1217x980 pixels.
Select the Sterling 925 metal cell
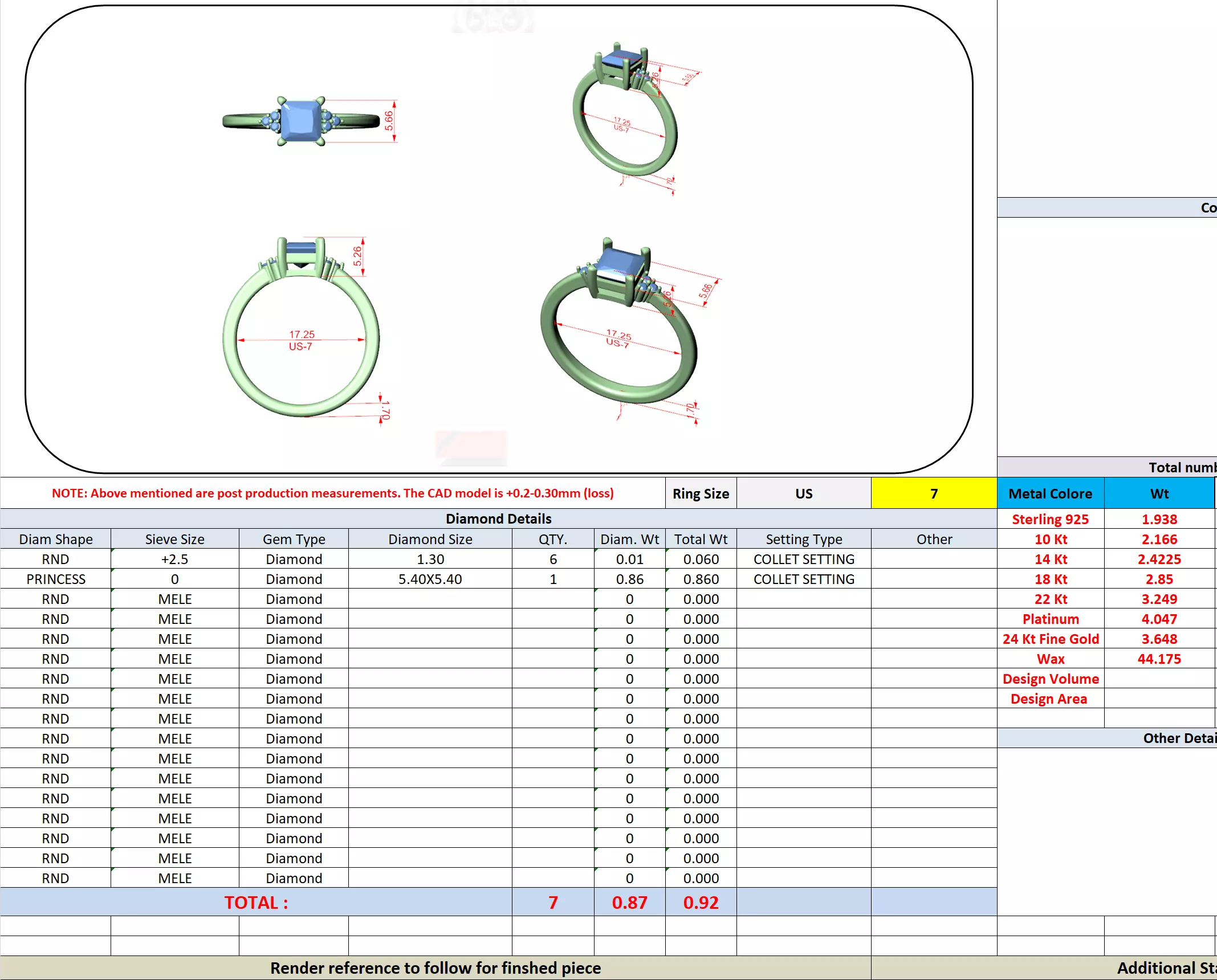coord(1050,519)
